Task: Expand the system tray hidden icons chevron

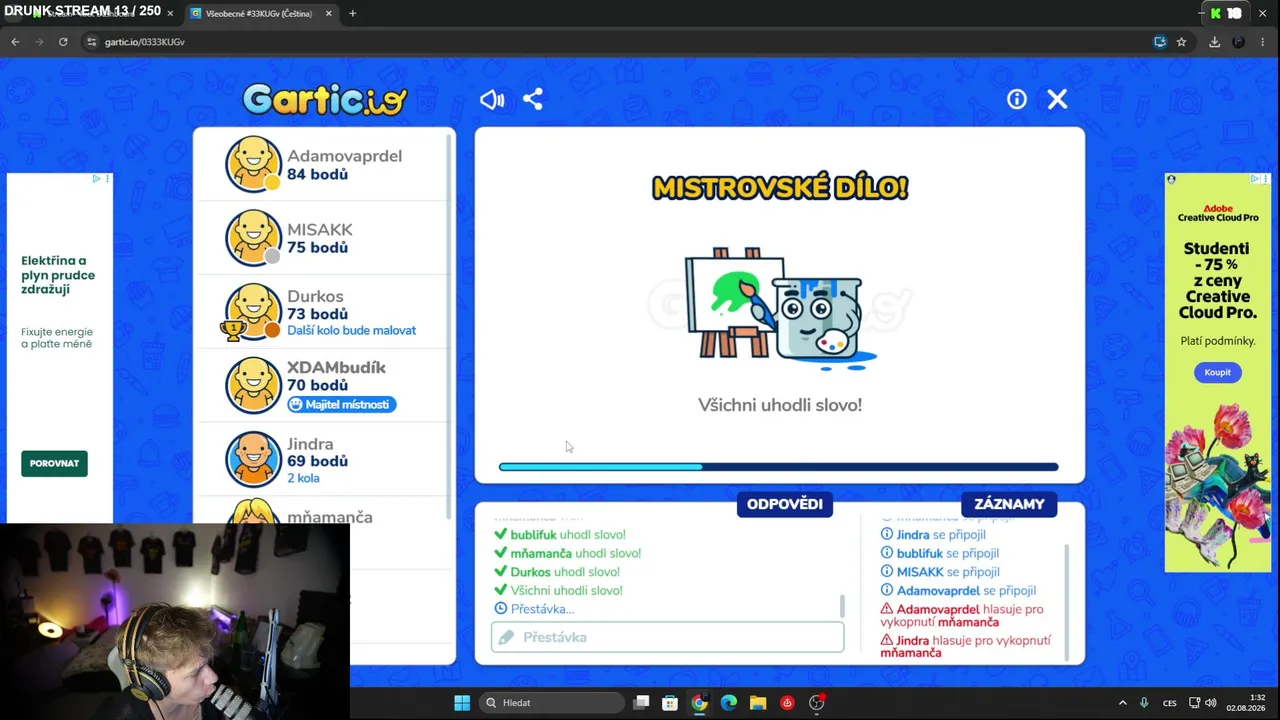Action: 1122,703
